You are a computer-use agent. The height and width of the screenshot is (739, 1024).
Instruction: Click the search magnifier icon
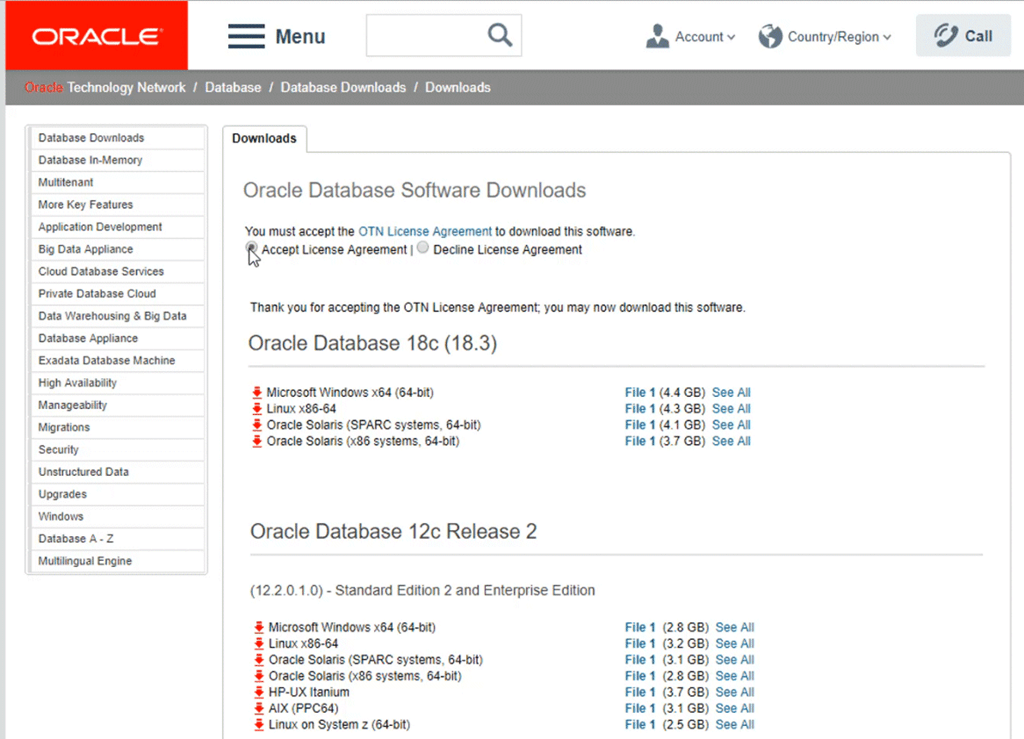click(x=500, y=35)
